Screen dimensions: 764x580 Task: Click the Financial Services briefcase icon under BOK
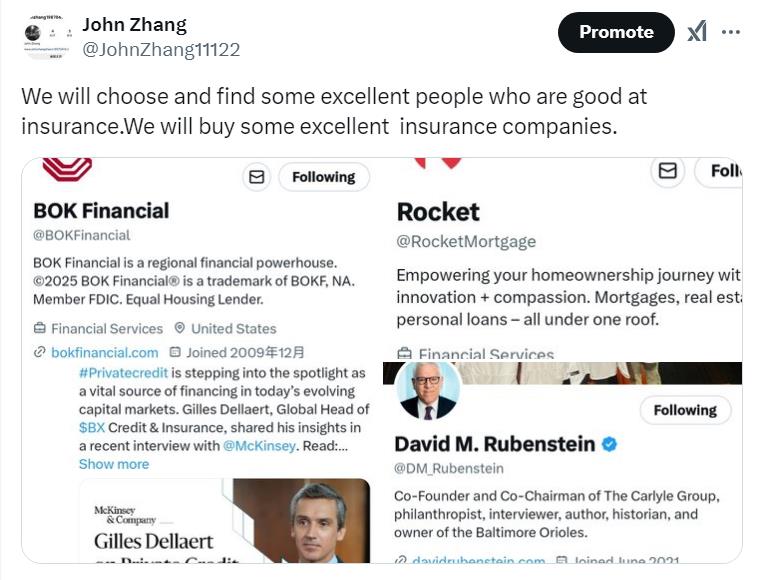click(40, 328)
